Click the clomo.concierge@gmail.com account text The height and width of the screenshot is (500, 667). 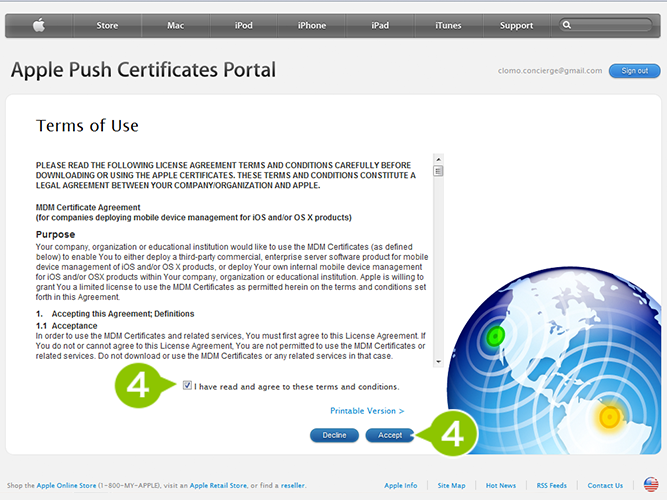[x=550, y=71]
